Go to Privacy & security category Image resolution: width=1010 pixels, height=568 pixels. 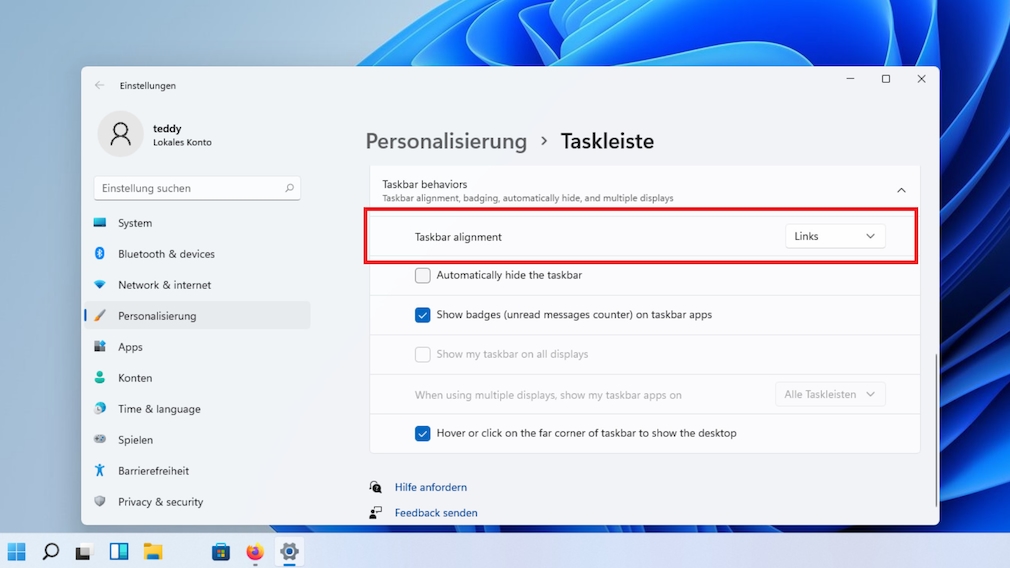pyautogui.click(x=197, y=502)
